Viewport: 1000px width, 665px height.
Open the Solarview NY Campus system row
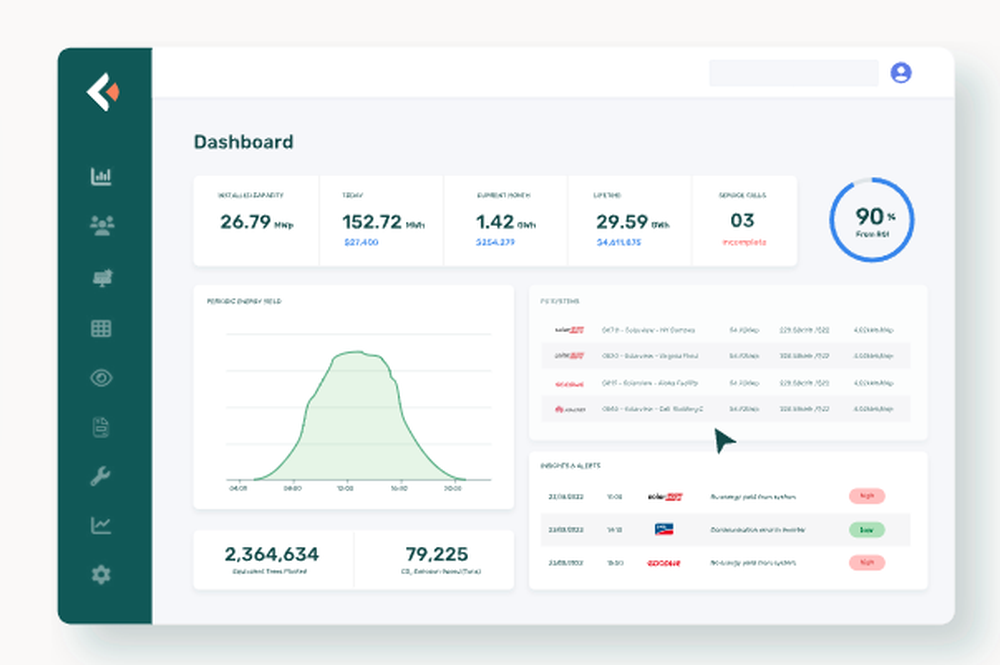726,330
